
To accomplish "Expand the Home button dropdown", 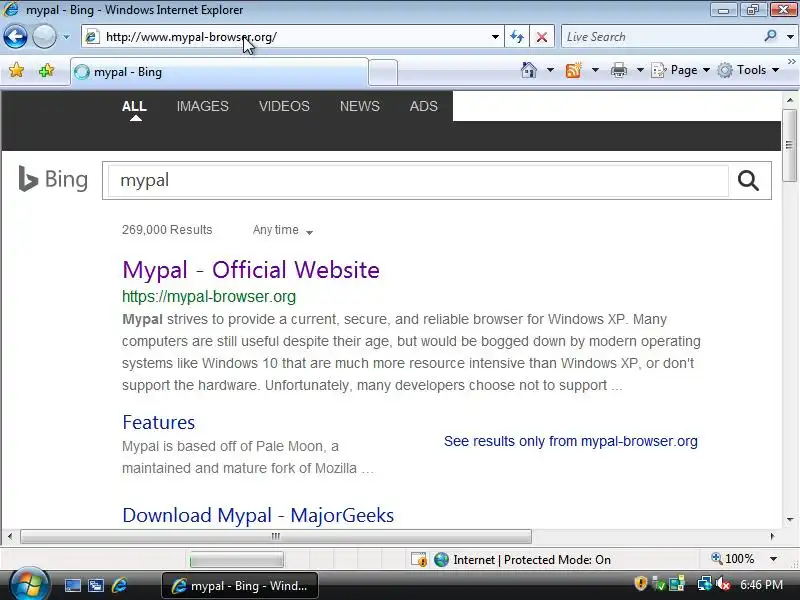I will (x=550, y=70).
